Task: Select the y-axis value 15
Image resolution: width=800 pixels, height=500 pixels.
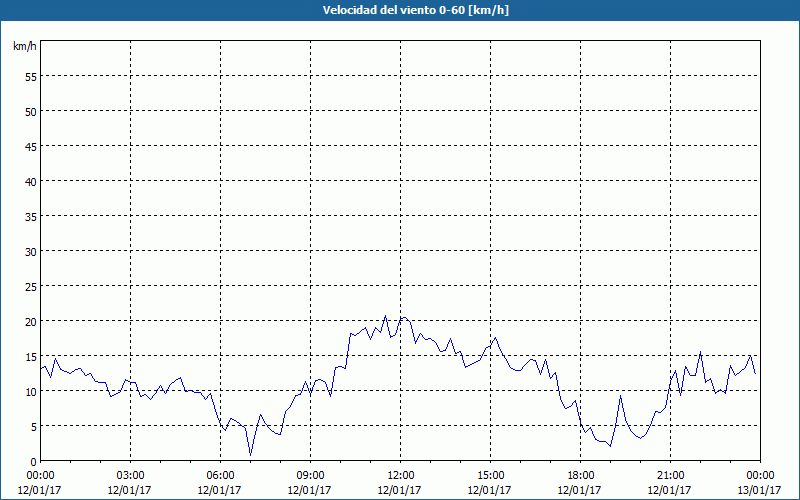Action: pyautogui.click(x=31, y=357)
